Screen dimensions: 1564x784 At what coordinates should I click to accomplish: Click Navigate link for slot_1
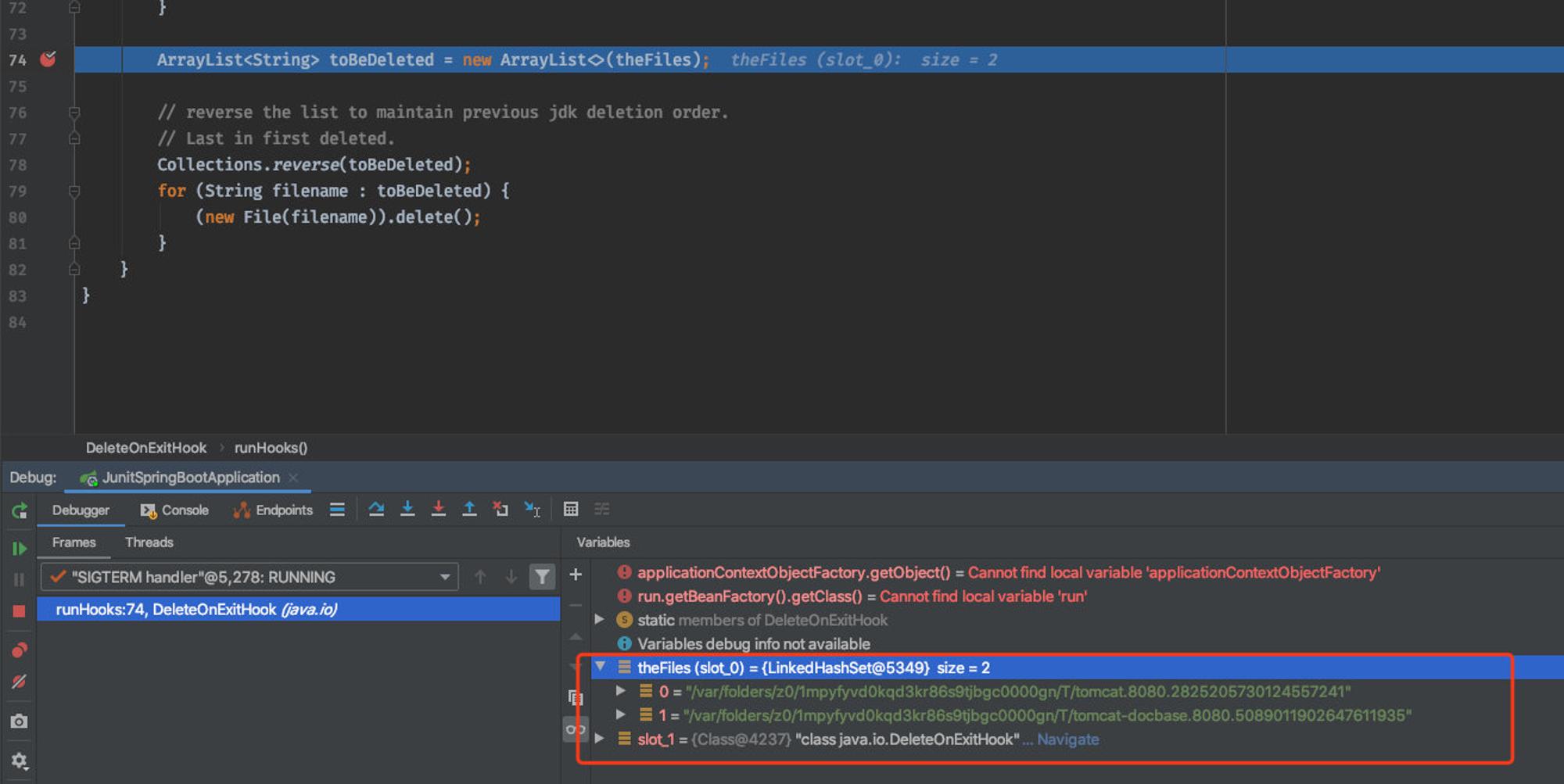1067,739
